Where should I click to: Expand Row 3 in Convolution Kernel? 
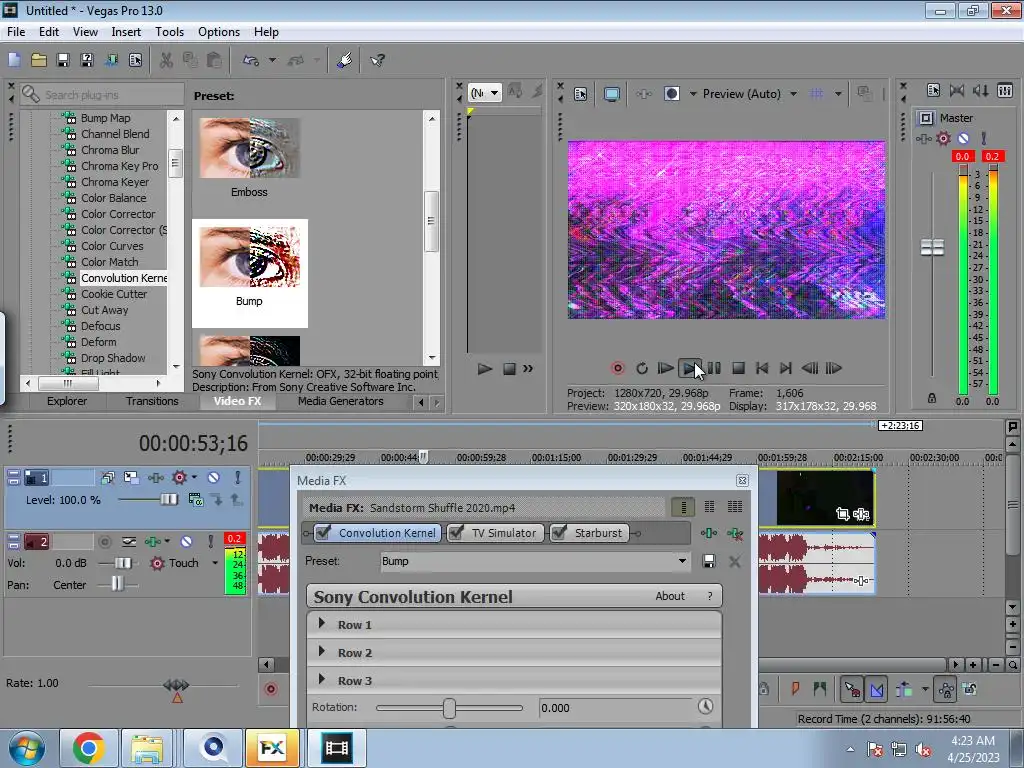[x=321, y=679]
